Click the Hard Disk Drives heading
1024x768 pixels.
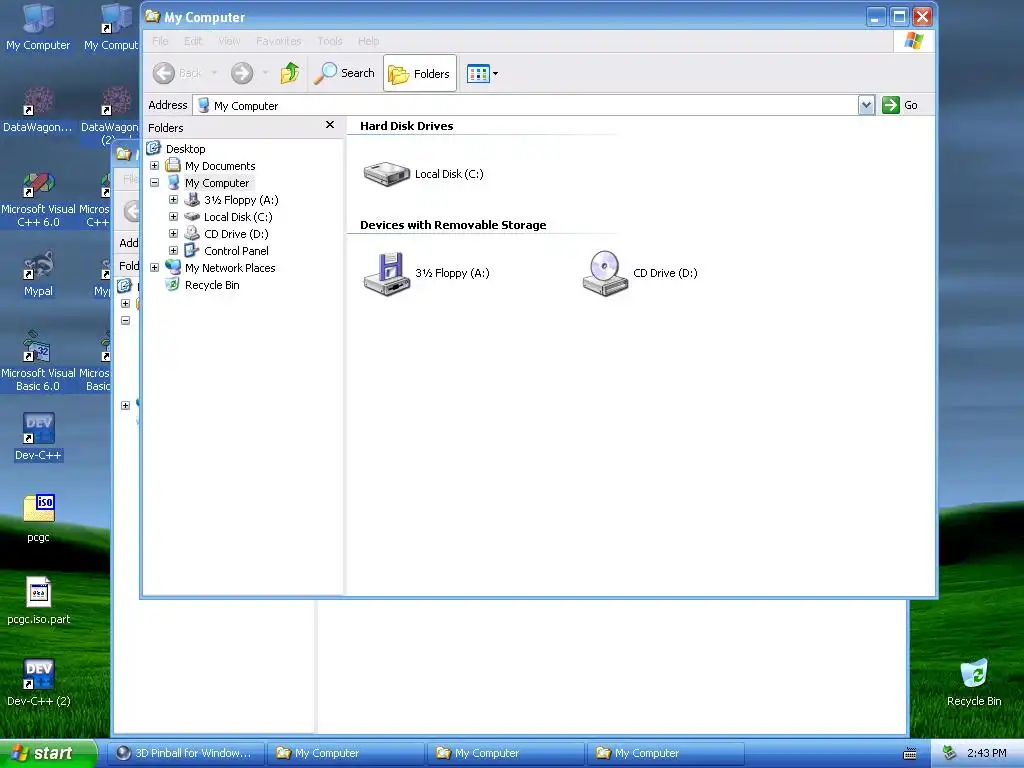coord(406,126)
